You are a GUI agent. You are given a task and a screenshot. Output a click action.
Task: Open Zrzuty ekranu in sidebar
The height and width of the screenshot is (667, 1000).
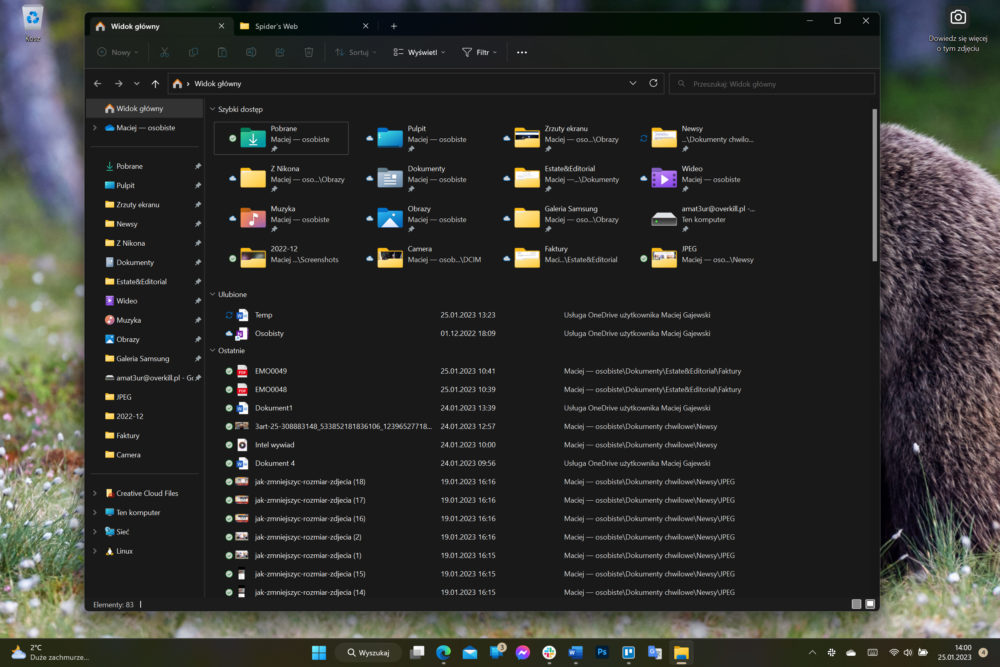click(145, 205)
